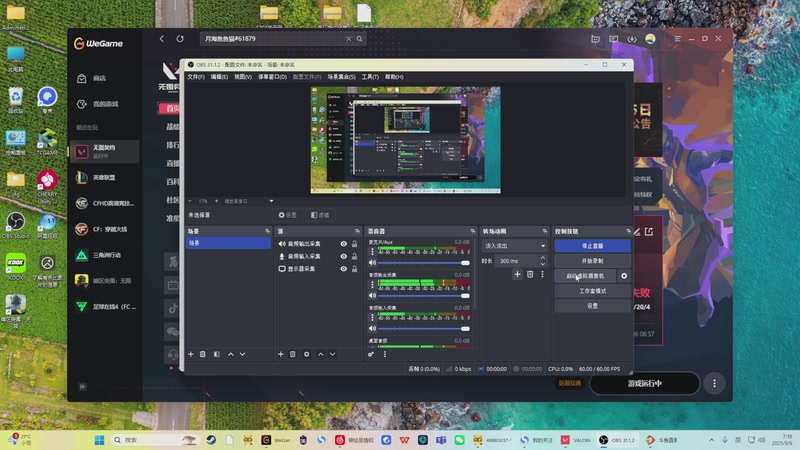
Task: Open the 英雄联盟 game in WeGame sidebar
Action: coord(104,177)
